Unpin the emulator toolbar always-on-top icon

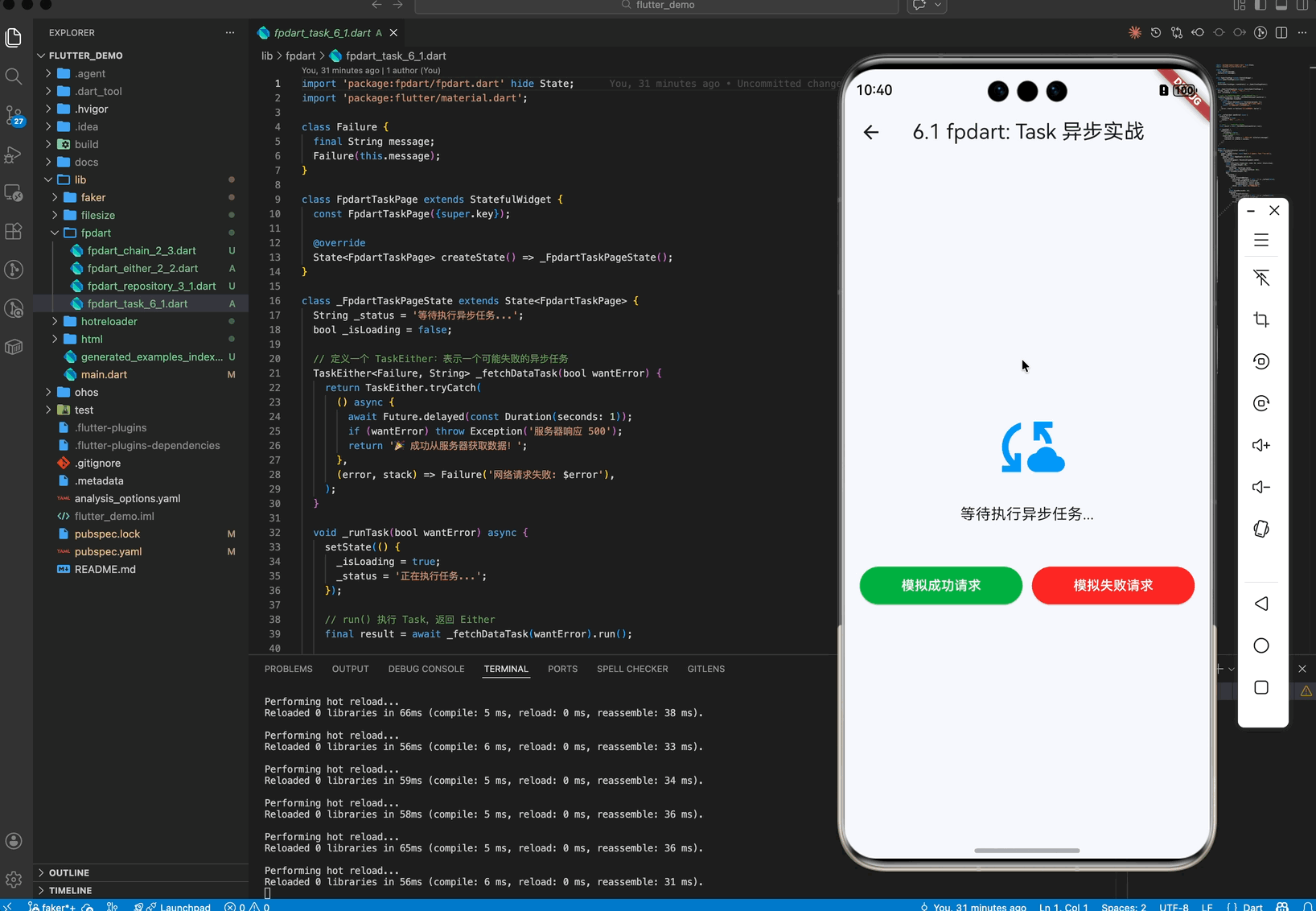(1261, 278)
